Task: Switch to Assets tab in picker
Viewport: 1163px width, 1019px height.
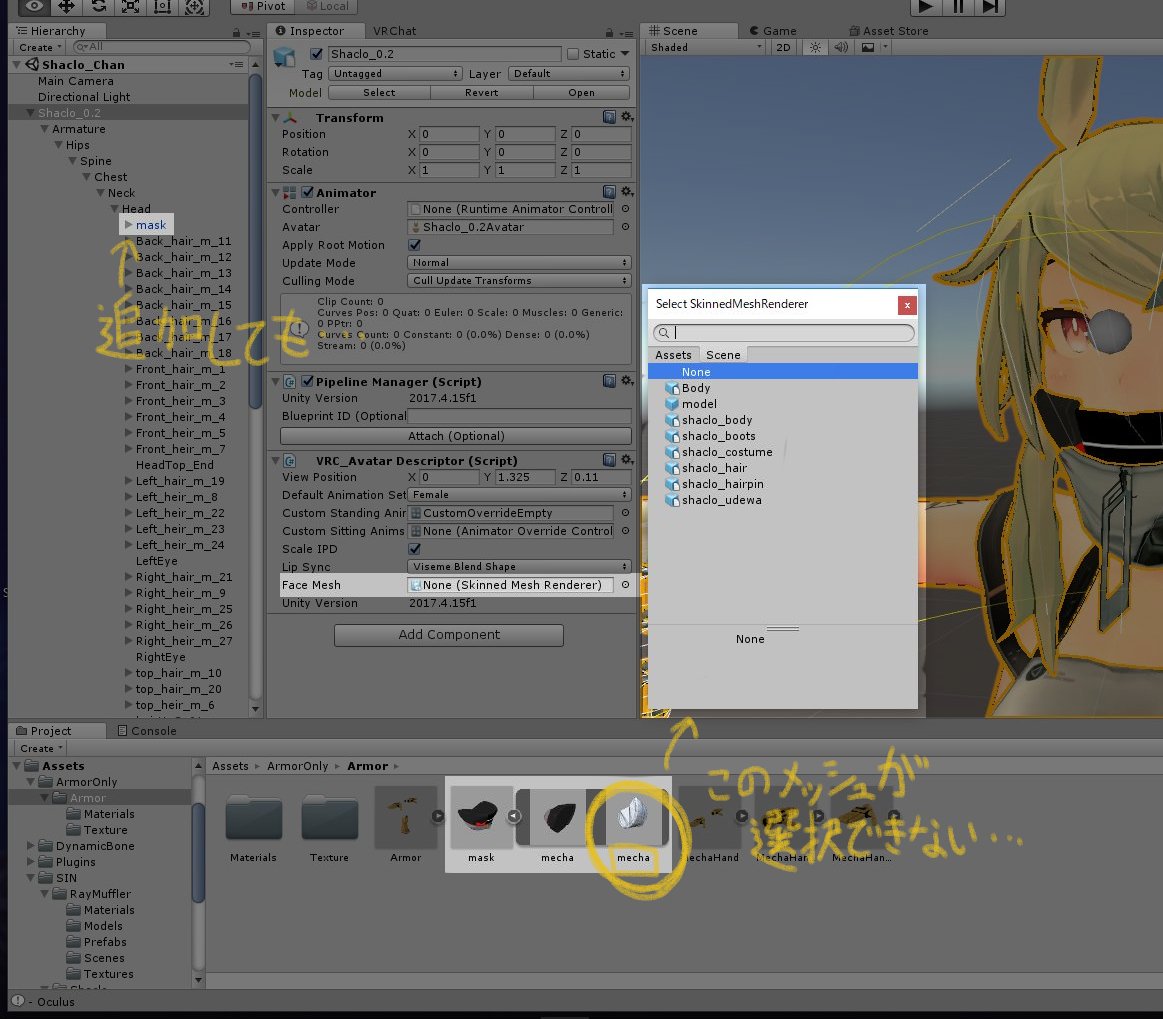Action: (673, 355)
